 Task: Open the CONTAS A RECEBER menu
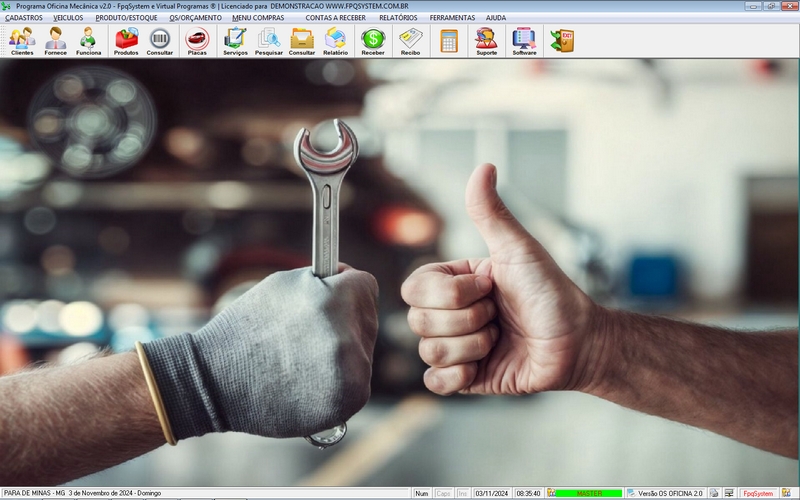[336, 18]
